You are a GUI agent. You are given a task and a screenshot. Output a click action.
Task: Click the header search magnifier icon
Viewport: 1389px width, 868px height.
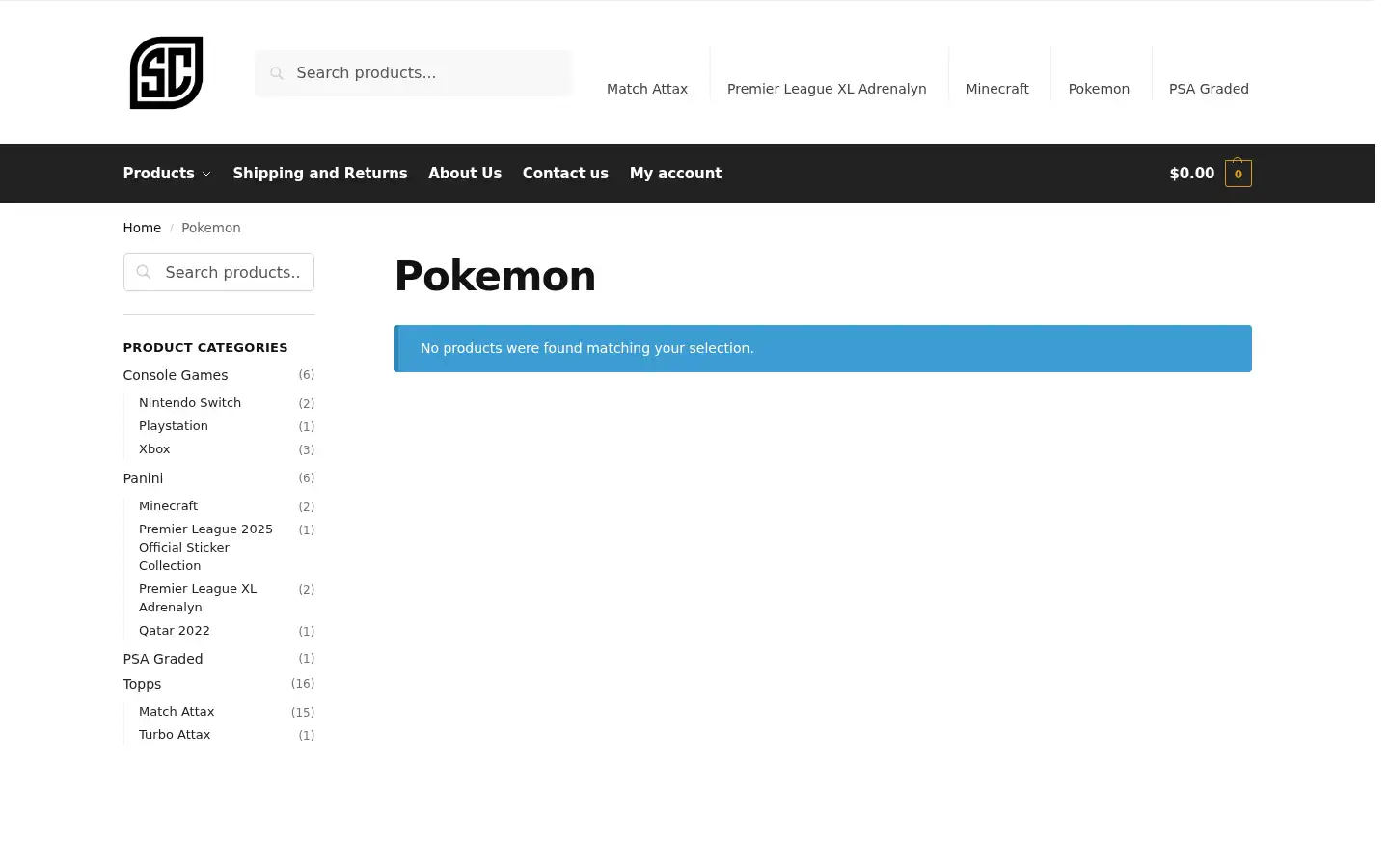[x=277, y=73]
